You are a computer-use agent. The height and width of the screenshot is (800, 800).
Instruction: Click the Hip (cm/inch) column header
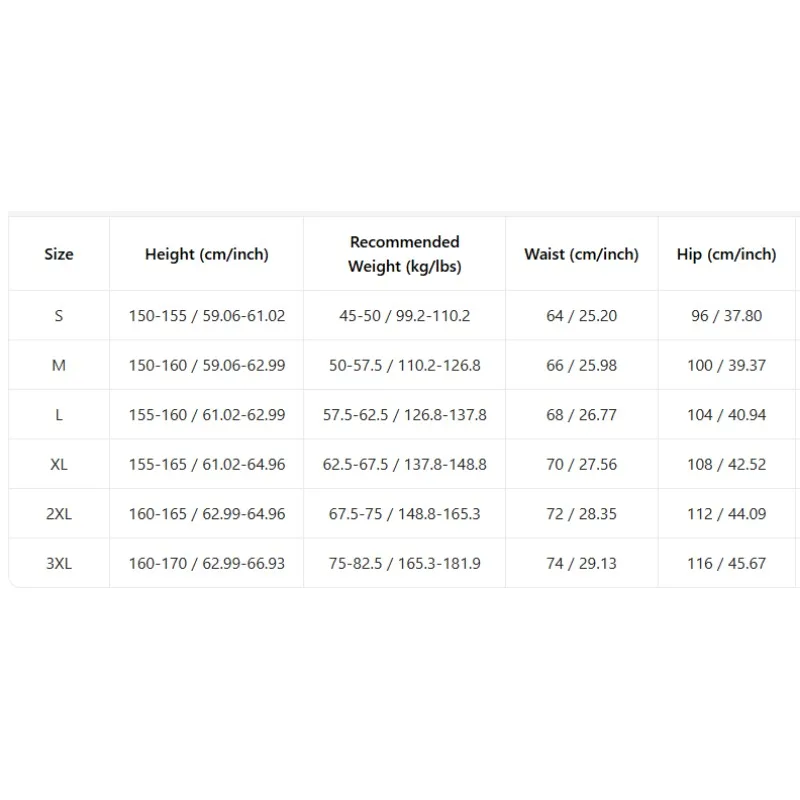pos(727,254)
